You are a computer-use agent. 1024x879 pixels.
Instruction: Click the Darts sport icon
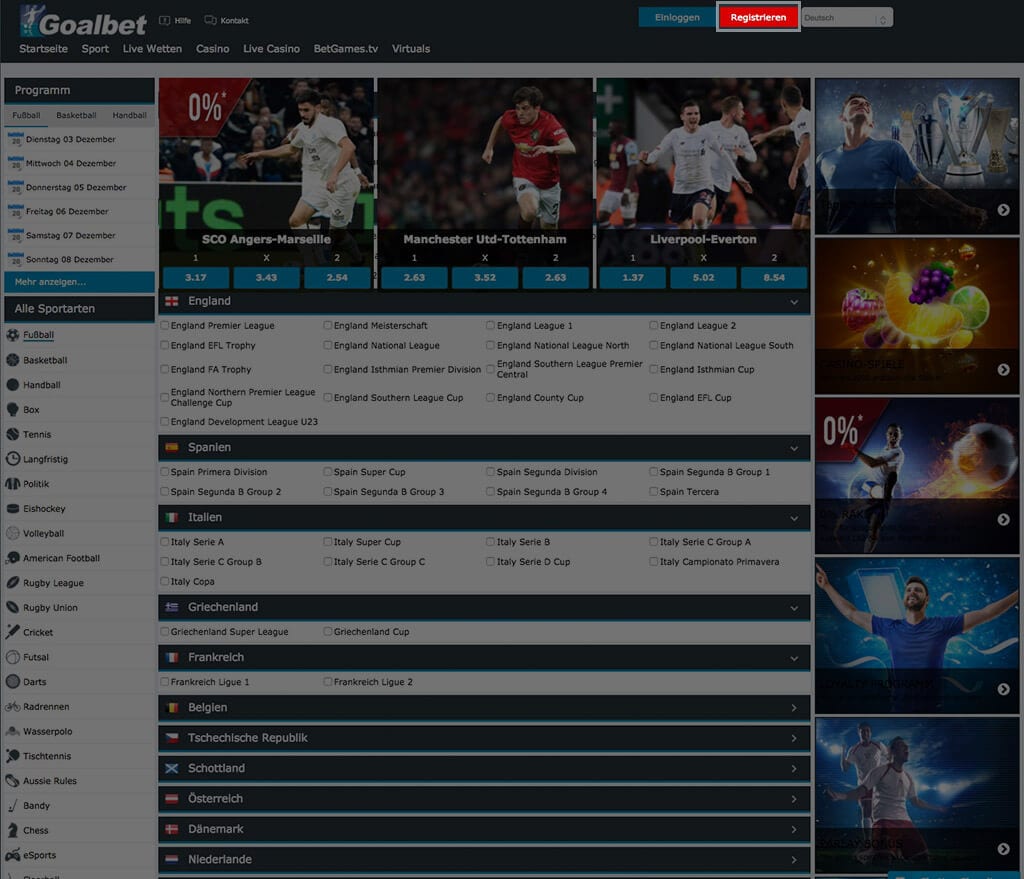pyautogui.click(x=14, y=681)
